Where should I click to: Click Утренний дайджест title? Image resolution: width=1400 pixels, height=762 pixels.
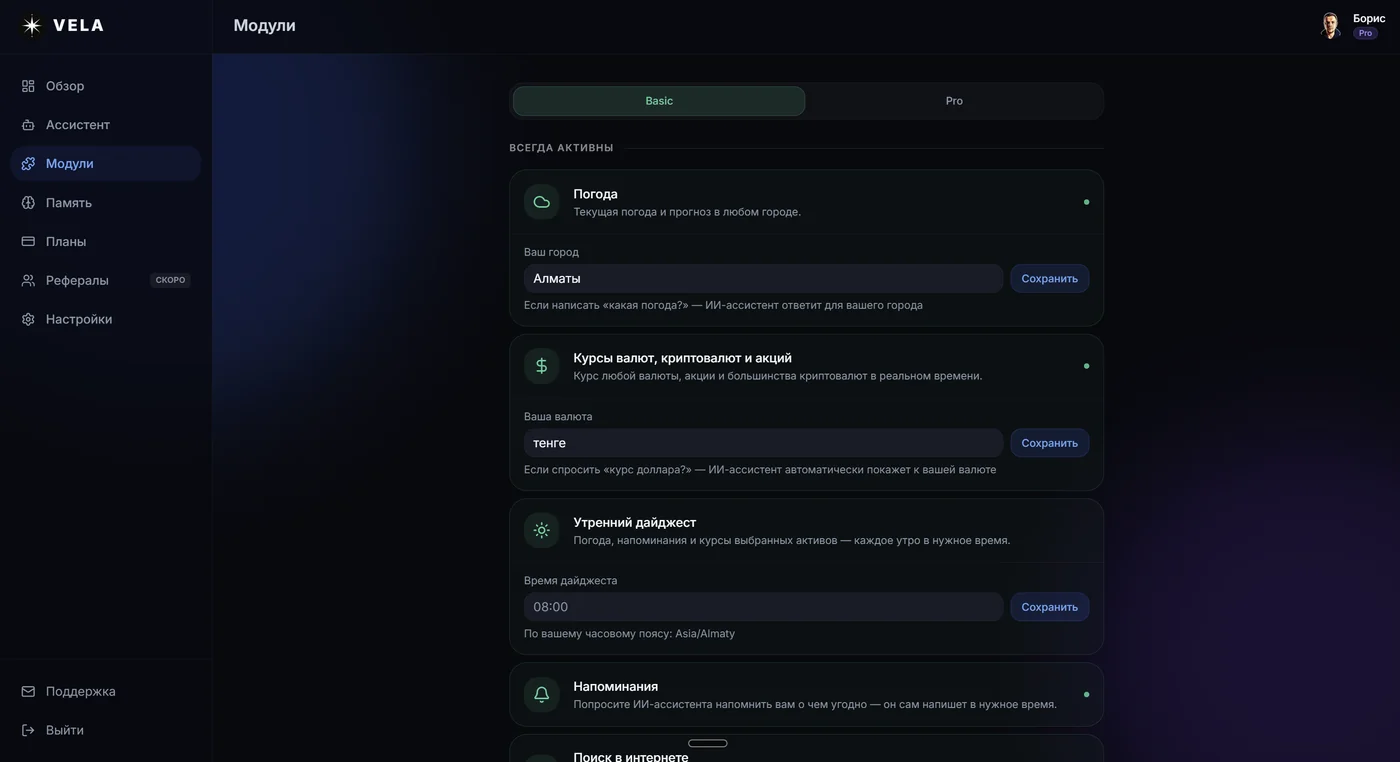click(x=634, y=522)
